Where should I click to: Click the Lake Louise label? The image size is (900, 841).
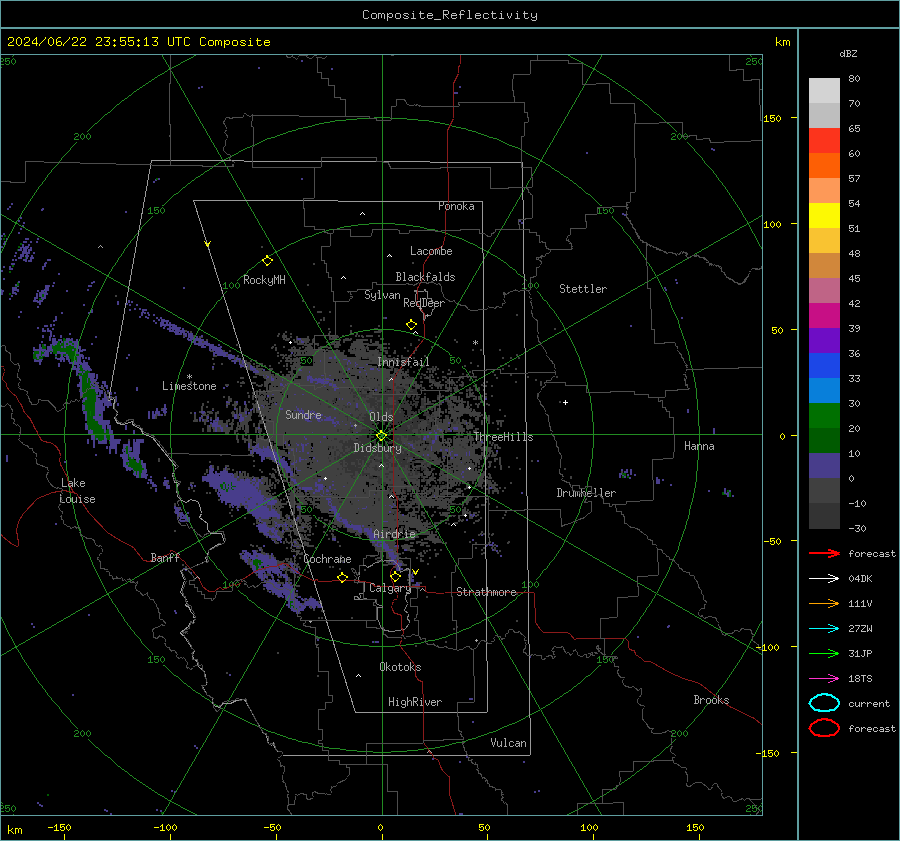click(78, 491)
